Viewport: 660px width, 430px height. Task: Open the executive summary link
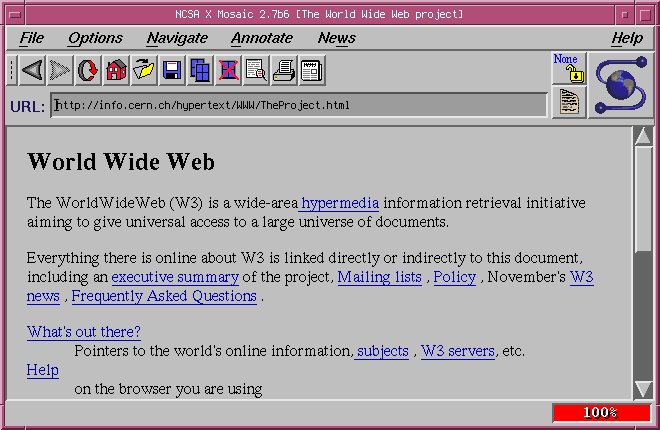click(x=175, y=277)
